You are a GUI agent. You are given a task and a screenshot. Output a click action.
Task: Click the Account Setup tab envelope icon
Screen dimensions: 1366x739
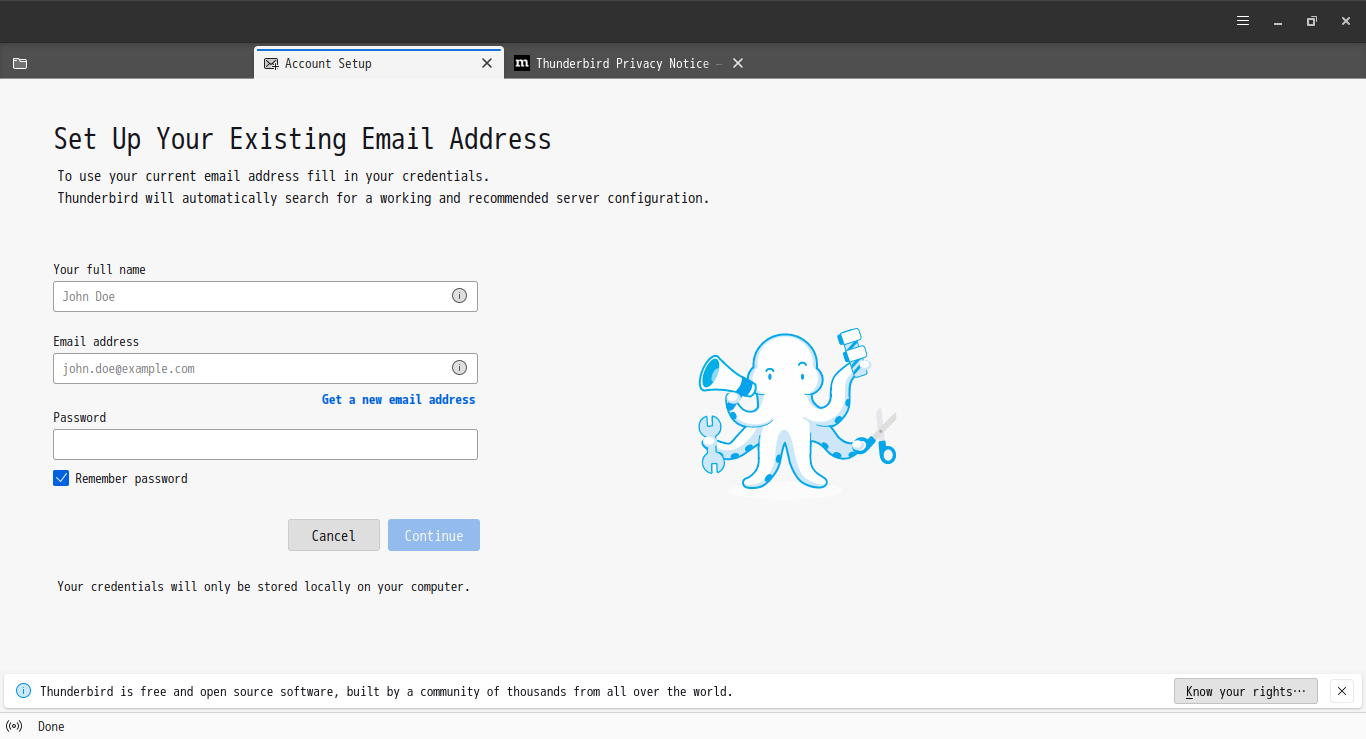pyautogui.click(x=271, y=63)
